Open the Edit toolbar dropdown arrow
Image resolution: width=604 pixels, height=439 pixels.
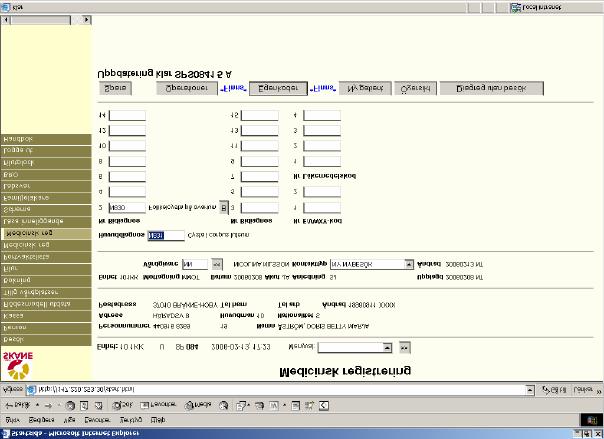284,405
